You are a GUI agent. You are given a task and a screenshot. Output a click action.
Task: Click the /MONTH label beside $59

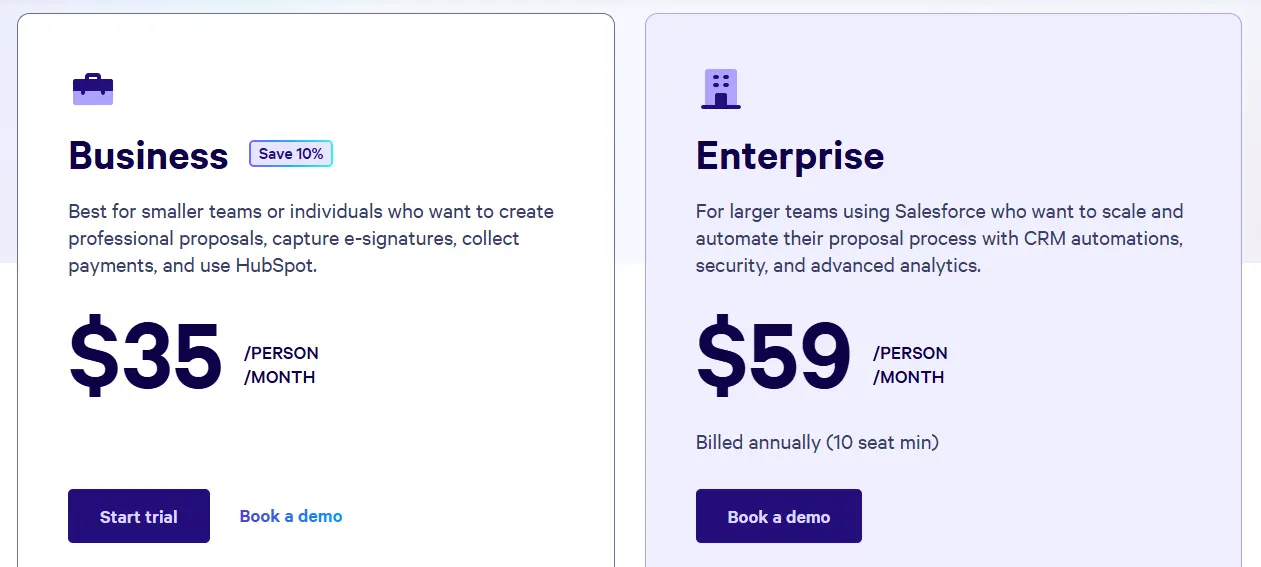click(908, 377)
